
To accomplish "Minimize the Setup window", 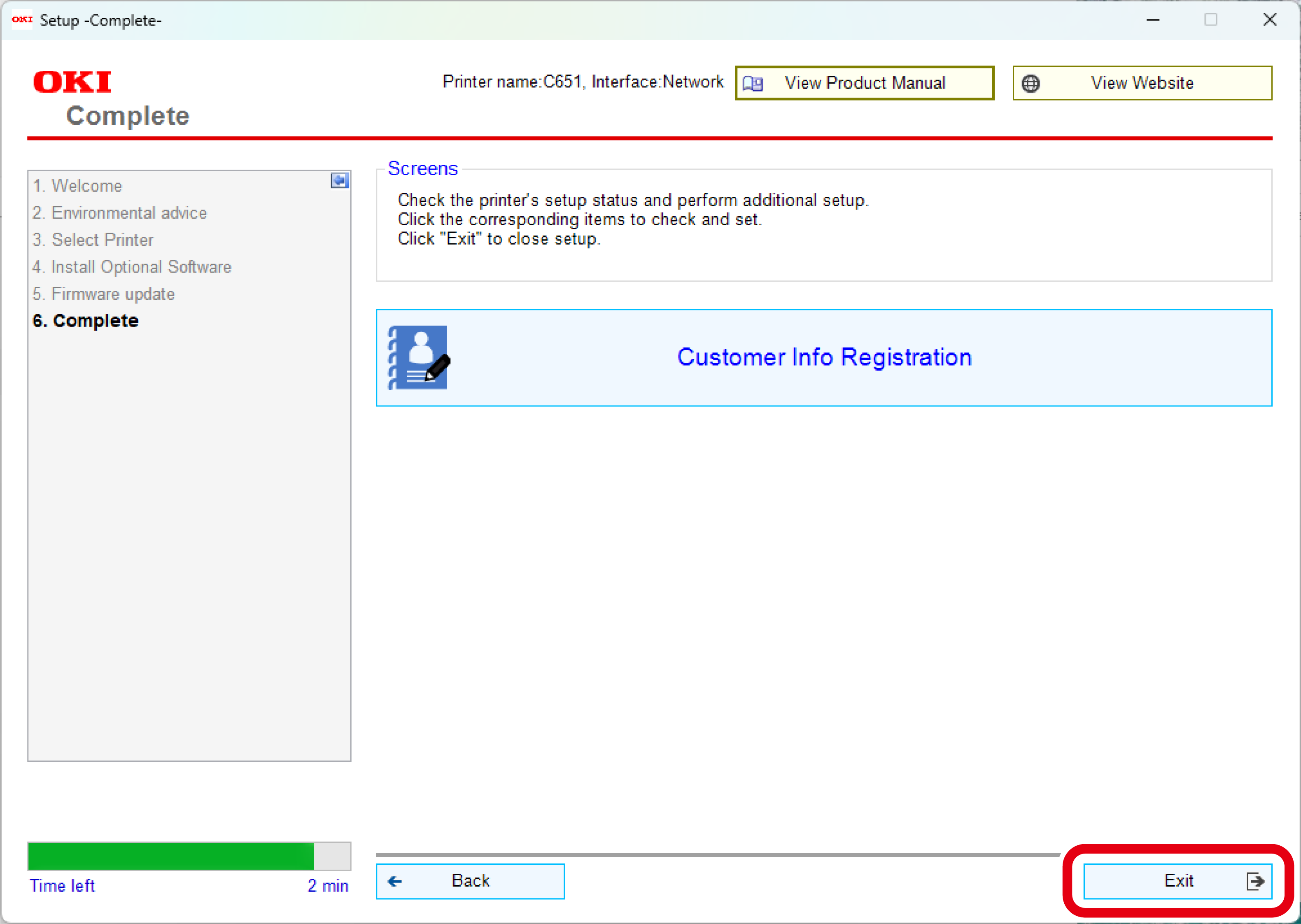I will (x=1152, y=20).
